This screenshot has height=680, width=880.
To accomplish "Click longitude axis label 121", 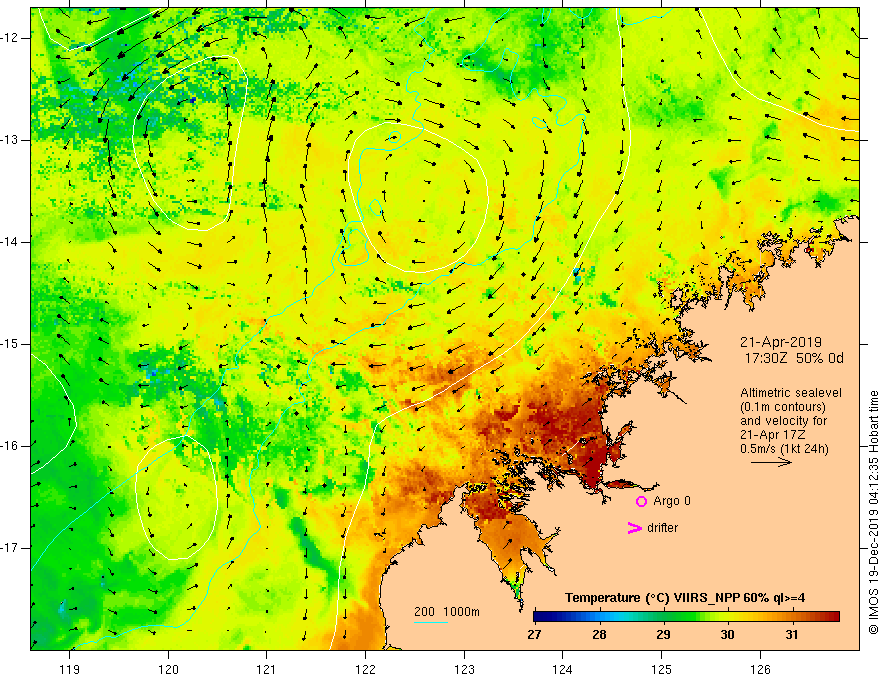I will point(267,669).
